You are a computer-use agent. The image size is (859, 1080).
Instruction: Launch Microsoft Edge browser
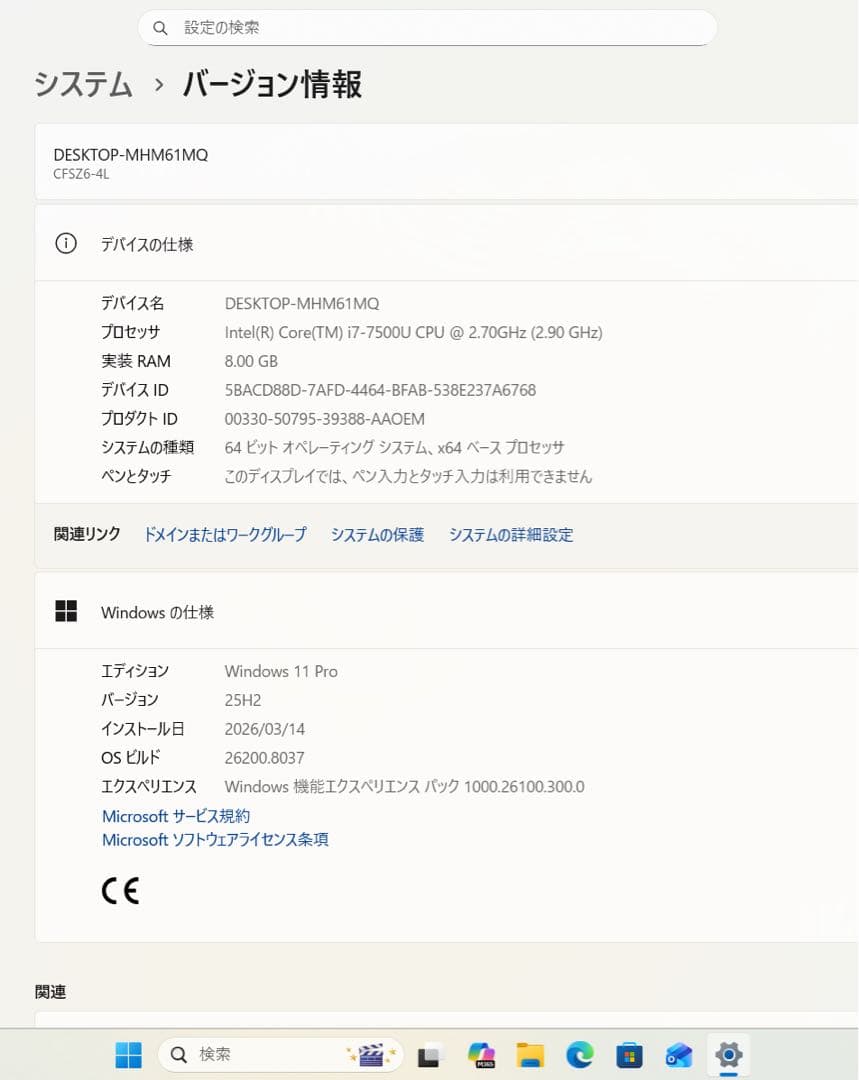tap(580, 1054)
